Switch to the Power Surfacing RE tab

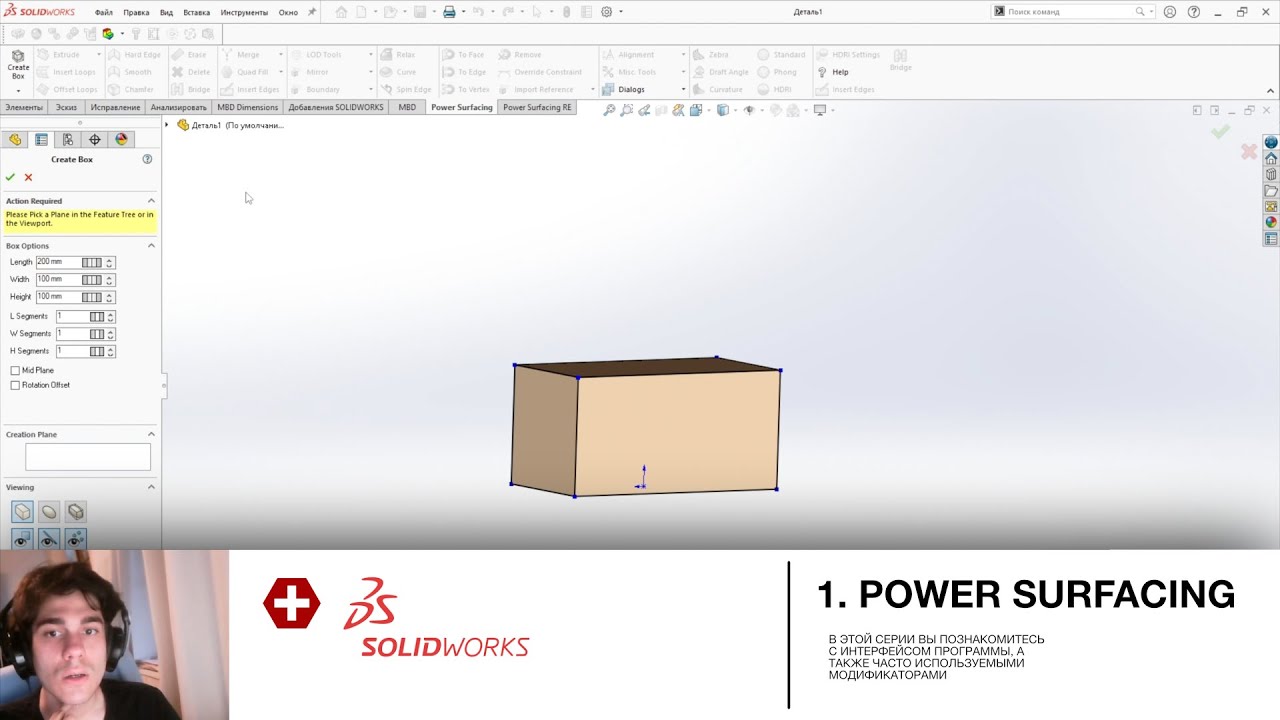[538, 107]
